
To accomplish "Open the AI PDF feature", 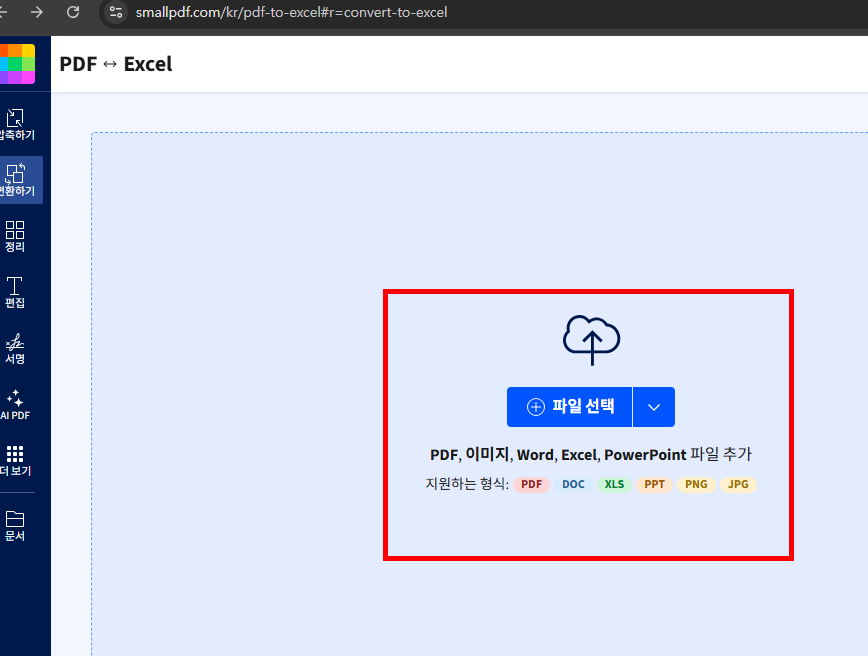I will click(x=16, y=405).
